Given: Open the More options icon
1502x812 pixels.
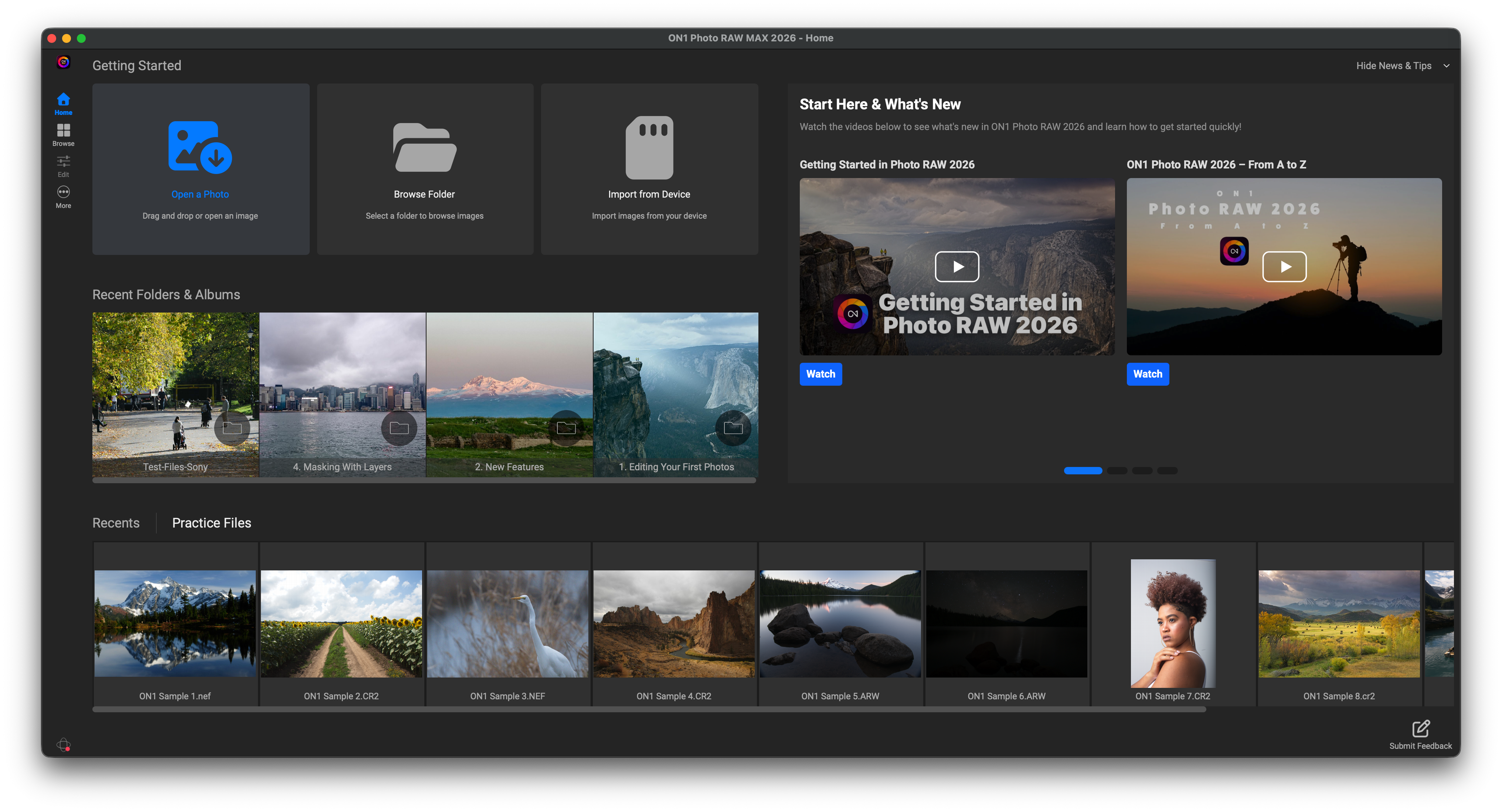Looking at the screenshot, I should pos(64,192).
